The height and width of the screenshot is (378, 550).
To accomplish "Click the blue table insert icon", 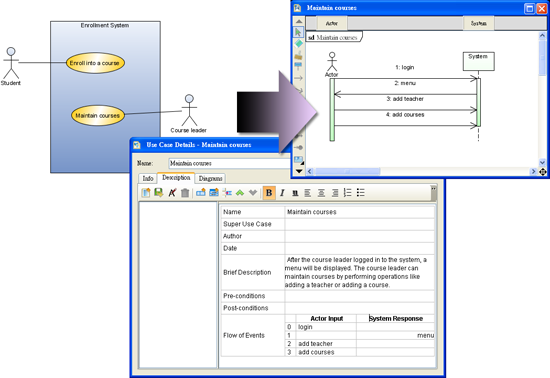I will pos(214,193).
